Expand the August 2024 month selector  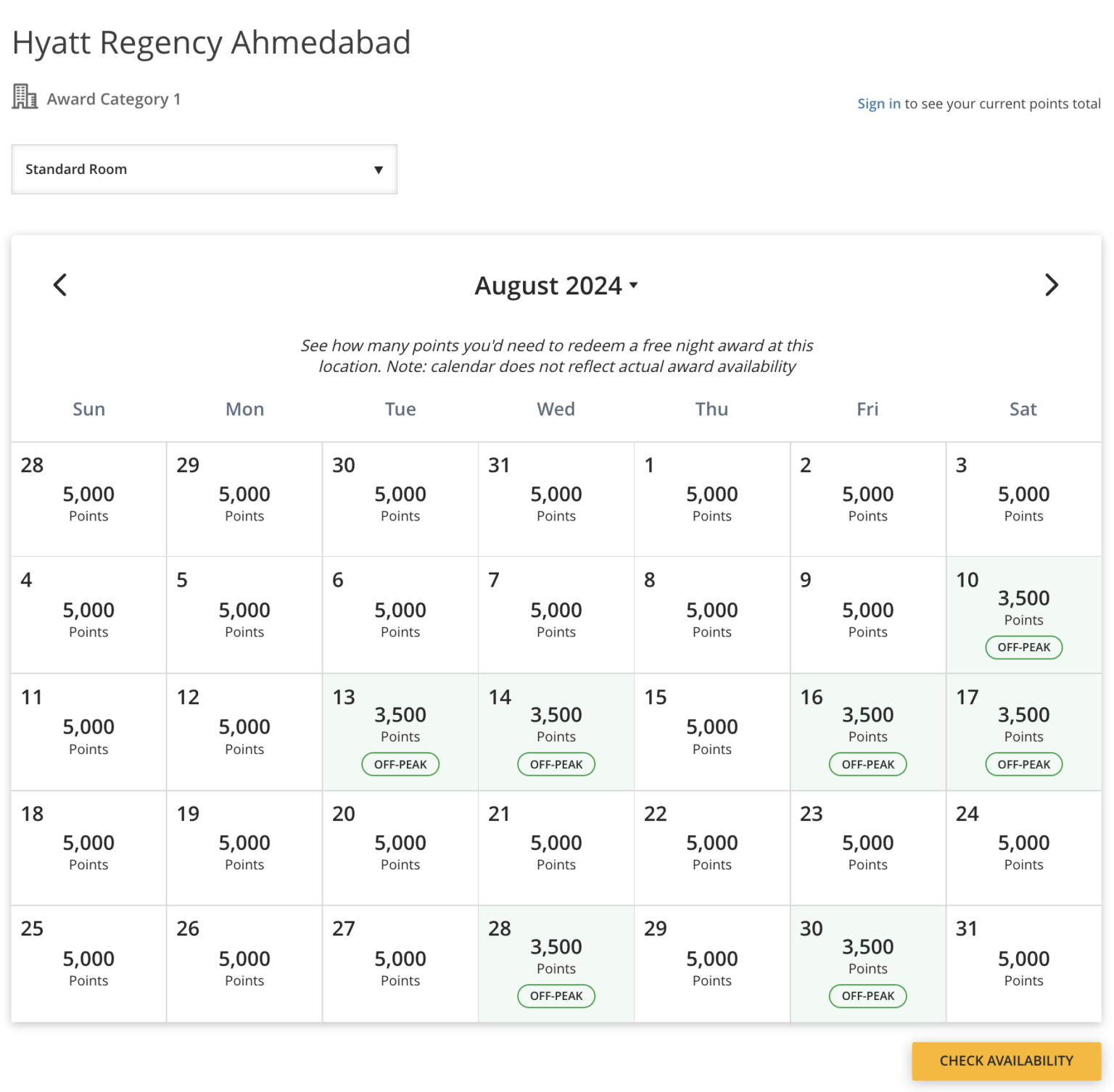tap(556, 286)
